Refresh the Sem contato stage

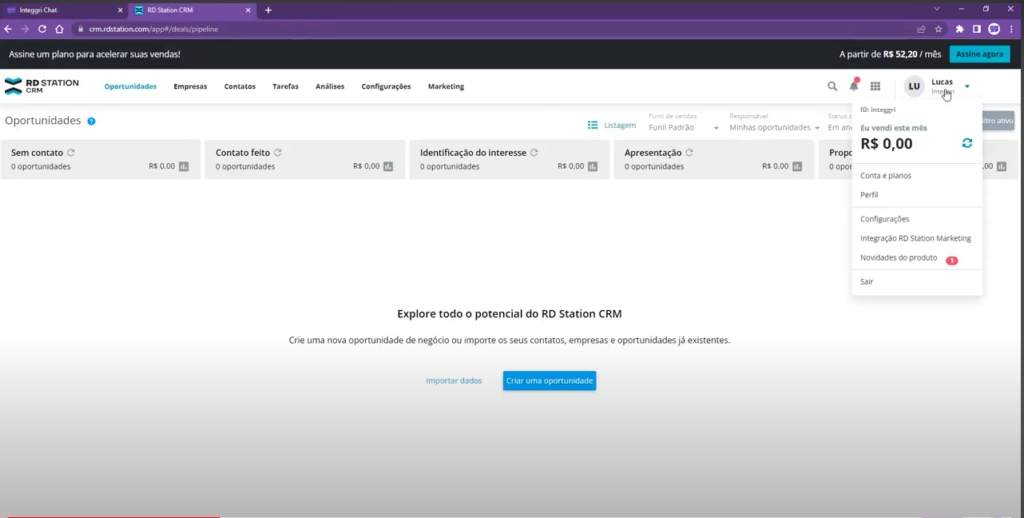72,152
